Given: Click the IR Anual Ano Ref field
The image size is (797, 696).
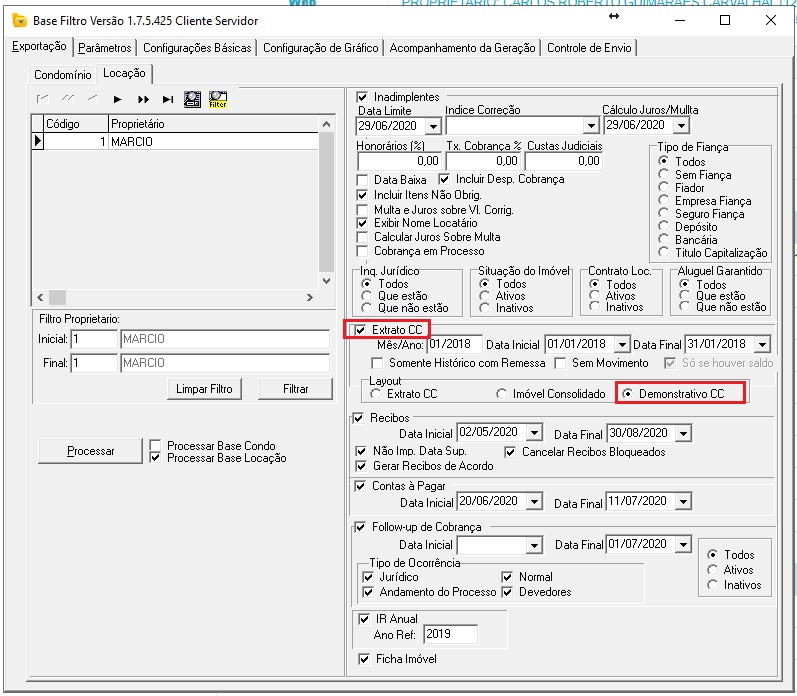Looking at the screenshot, I should 450,634.
